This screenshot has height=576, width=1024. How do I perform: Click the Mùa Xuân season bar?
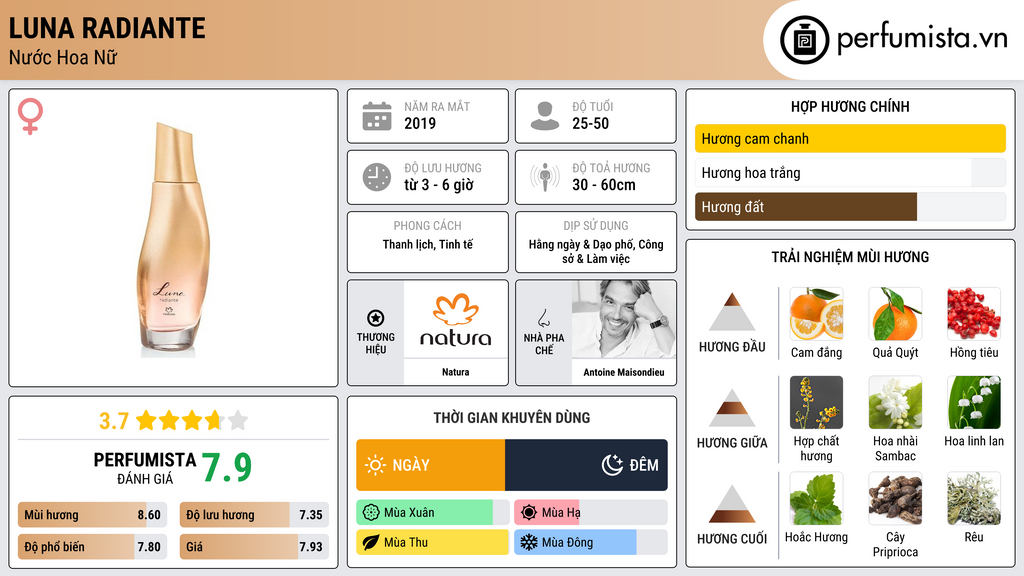432,513
